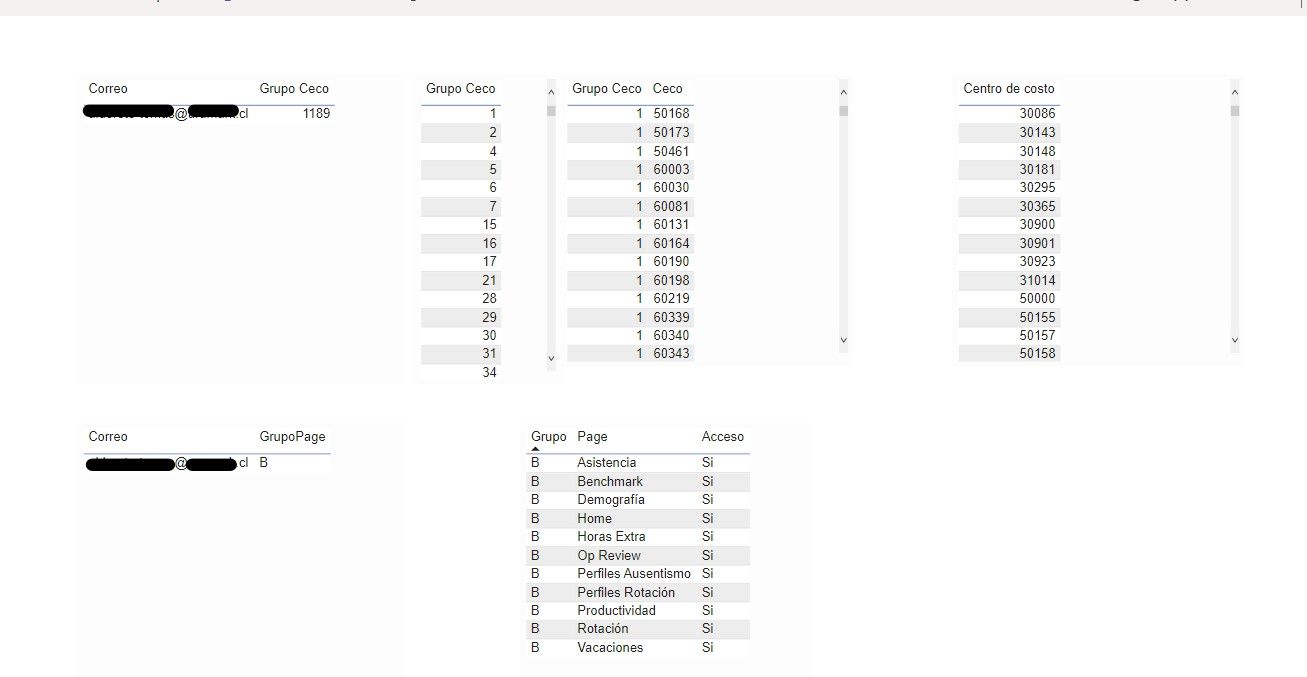This screenshot has width=1307, height=677.
Task: Click cost center 30900
Action: point(1038,225)
